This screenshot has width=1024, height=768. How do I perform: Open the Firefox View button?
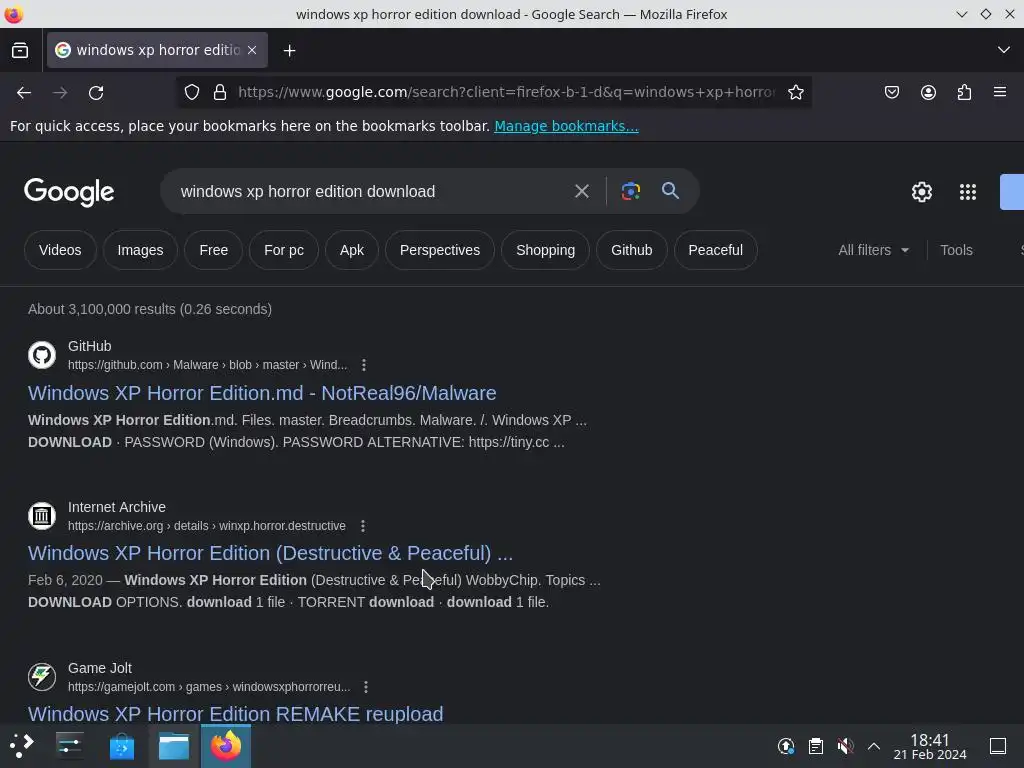[20, 50]
